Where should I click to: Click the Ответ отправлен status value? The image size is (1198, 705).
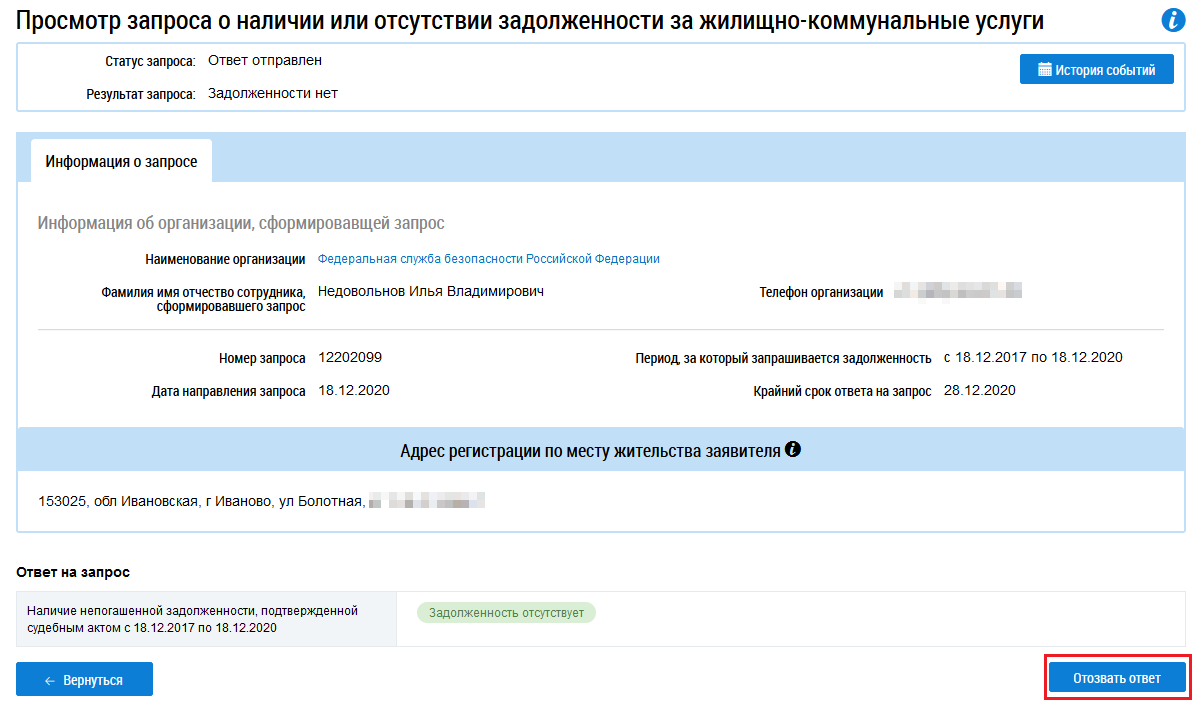coord(265,61)
